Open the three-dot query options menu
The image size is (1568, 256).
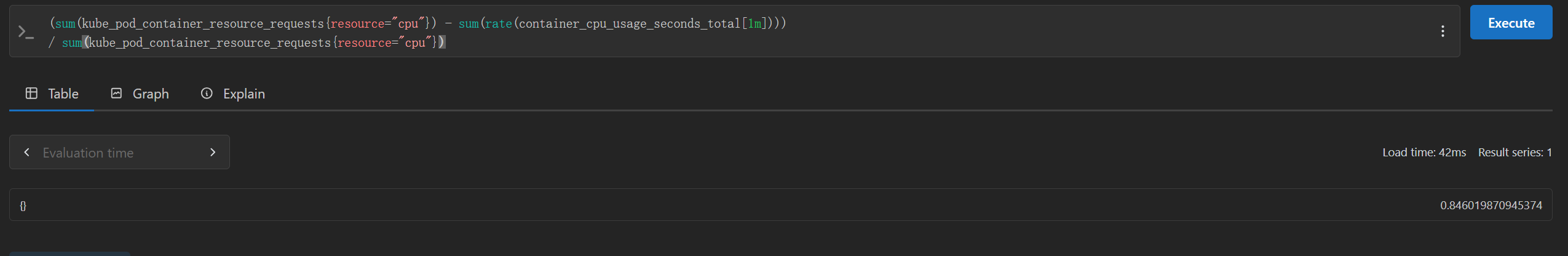coord(1443,31)
